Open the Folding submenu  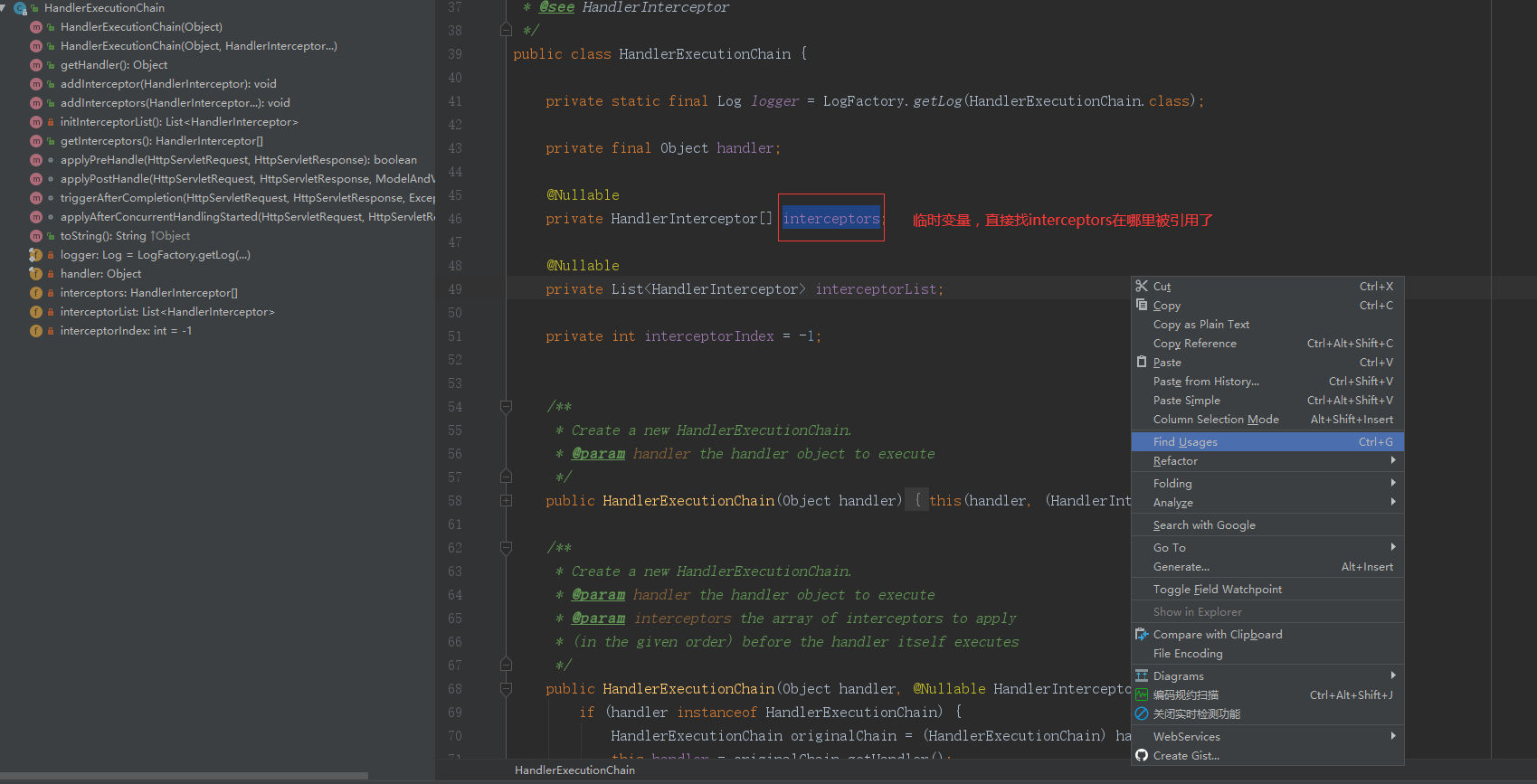[1267, 484]
